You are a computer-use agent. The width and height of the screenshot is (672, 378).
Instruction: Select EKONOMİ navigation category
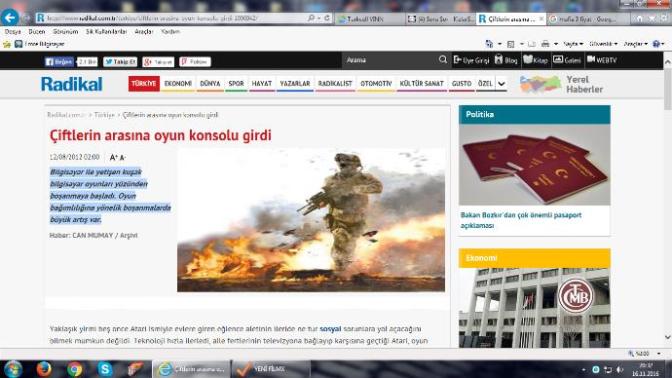click(x=178, y=84)
